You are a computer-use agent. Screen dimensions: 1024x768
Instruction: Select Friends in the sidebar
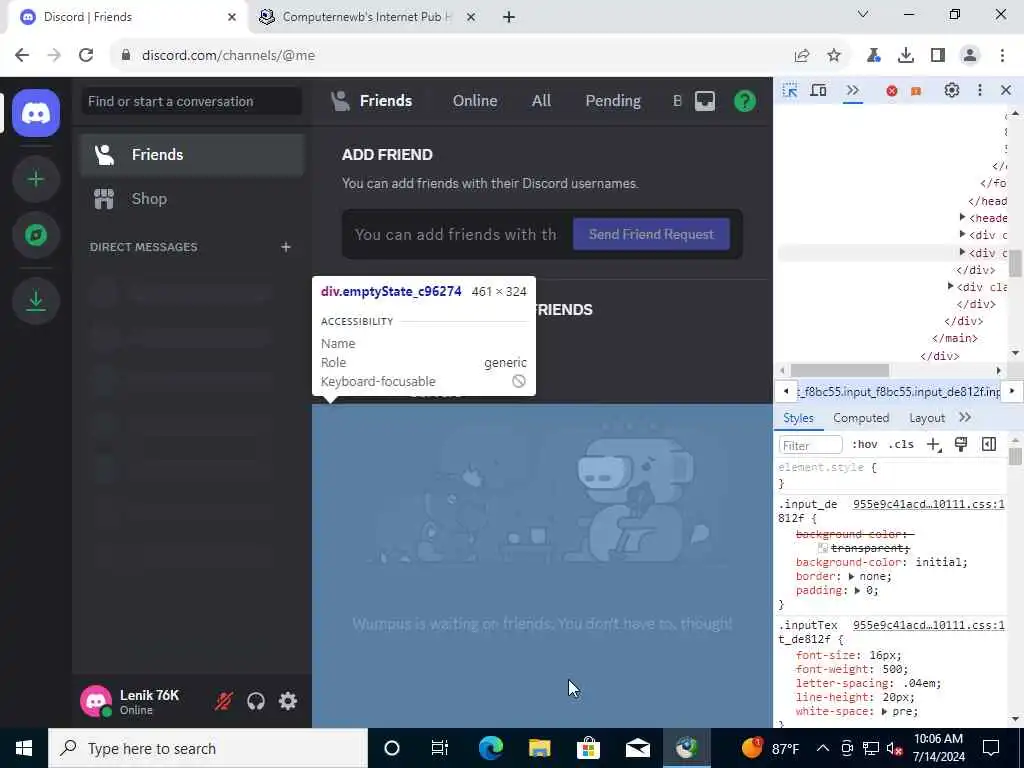point(192,155)
